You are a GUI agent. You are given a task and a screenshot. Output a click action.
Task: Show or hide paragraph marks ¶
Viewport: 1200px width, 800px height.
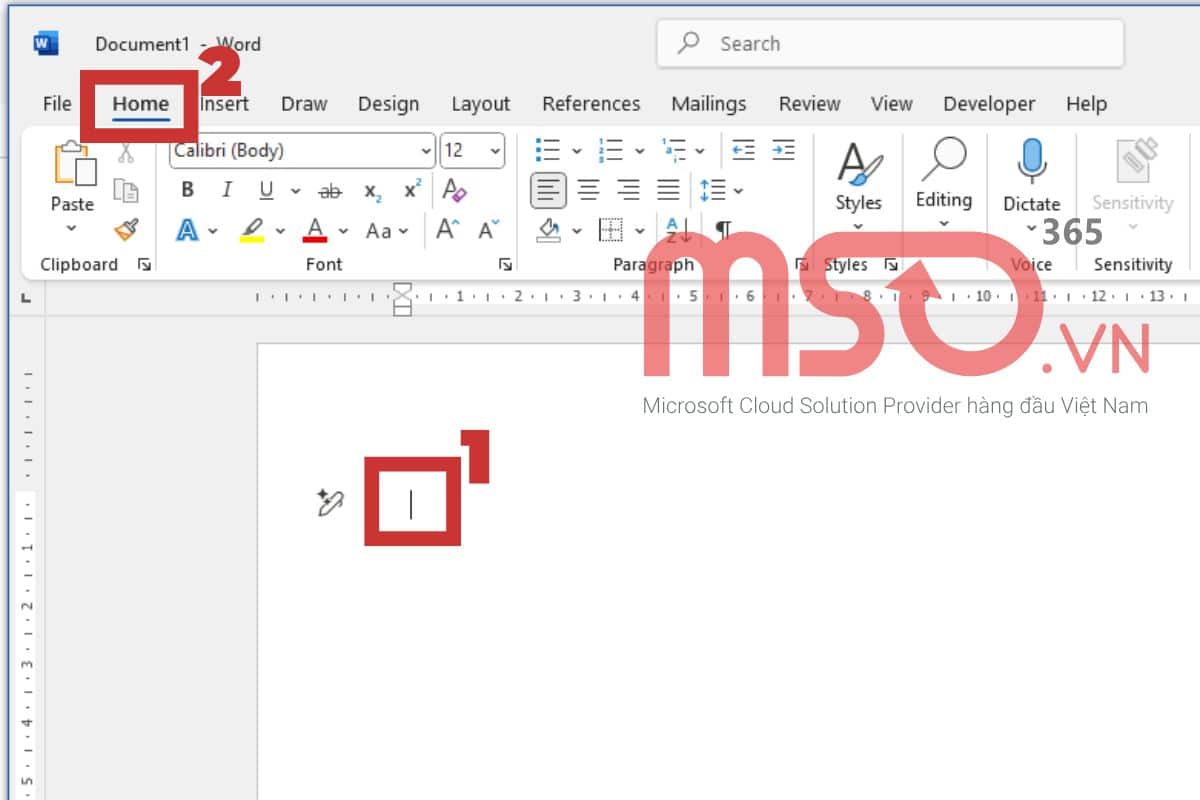[x=723, y=231]
